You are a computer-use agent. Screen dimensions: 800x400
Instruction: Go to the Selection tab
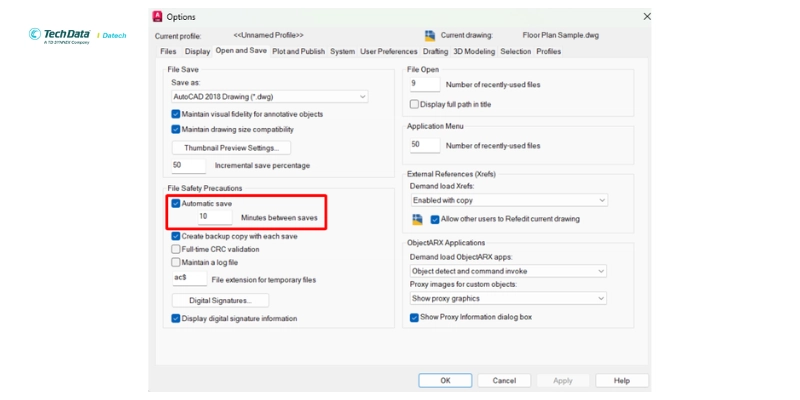515,52
